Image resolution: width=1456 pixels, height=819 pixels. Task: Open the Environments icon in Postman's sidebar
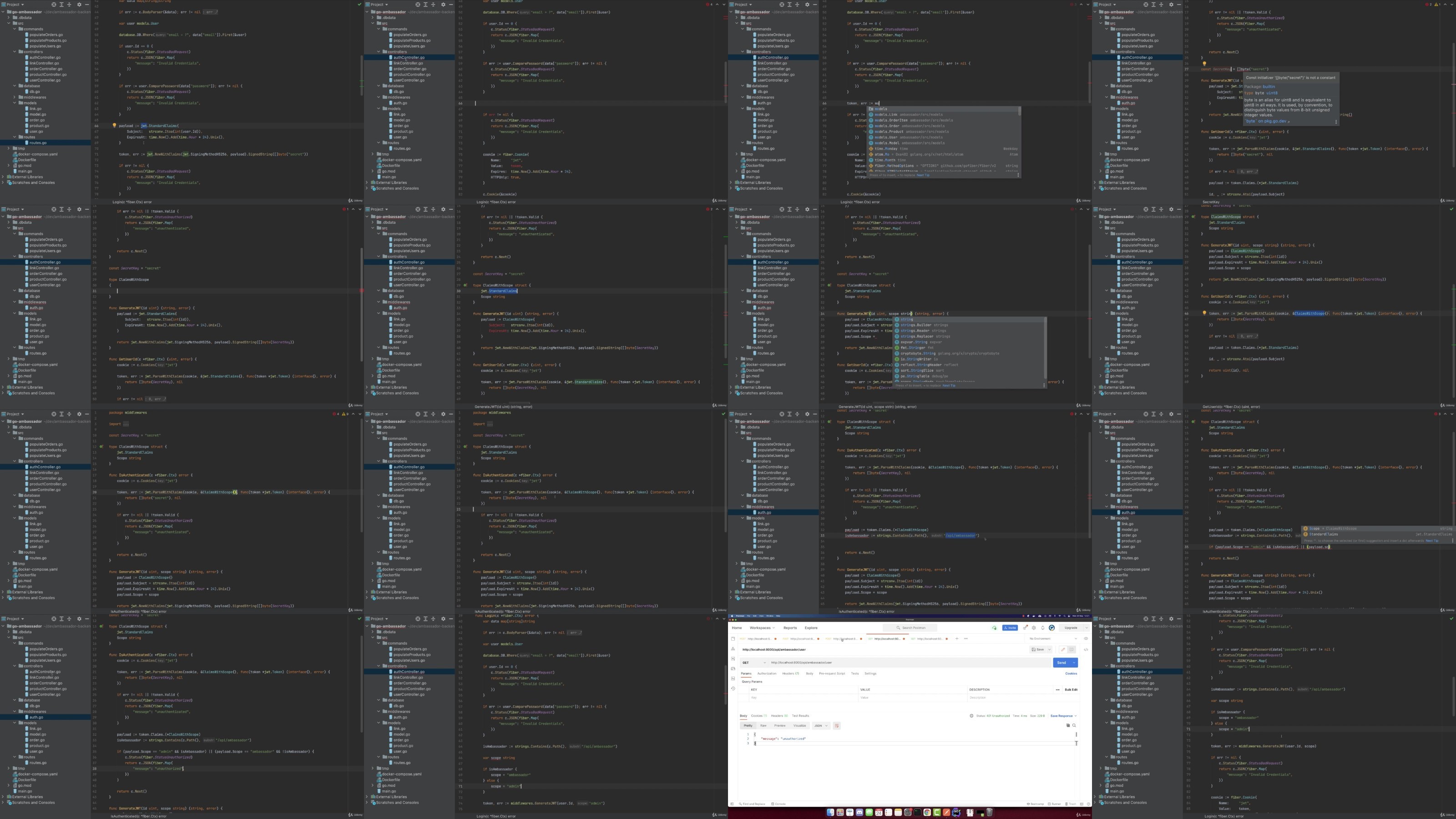click(733, 658)
